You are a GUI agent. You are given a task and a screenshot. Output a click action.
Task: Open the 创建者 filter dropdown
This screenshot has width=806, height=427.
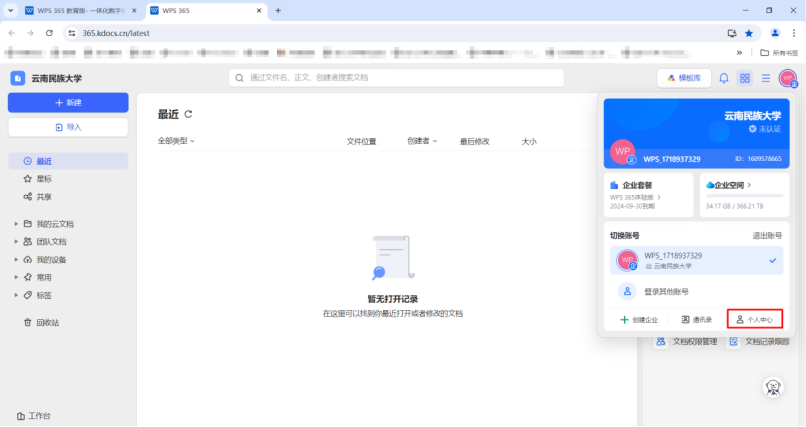[422, 141]
